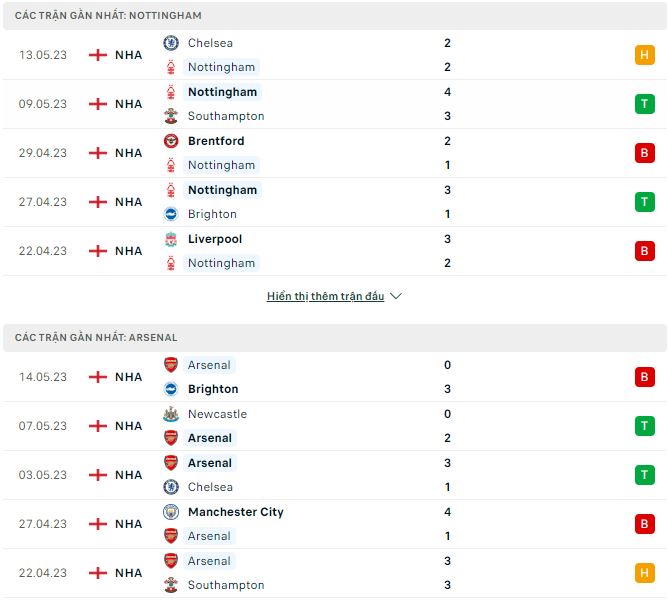Screen dimensions: 668x601
Task: Click the Newcastle club crest icon
Action: pos(171,414)
